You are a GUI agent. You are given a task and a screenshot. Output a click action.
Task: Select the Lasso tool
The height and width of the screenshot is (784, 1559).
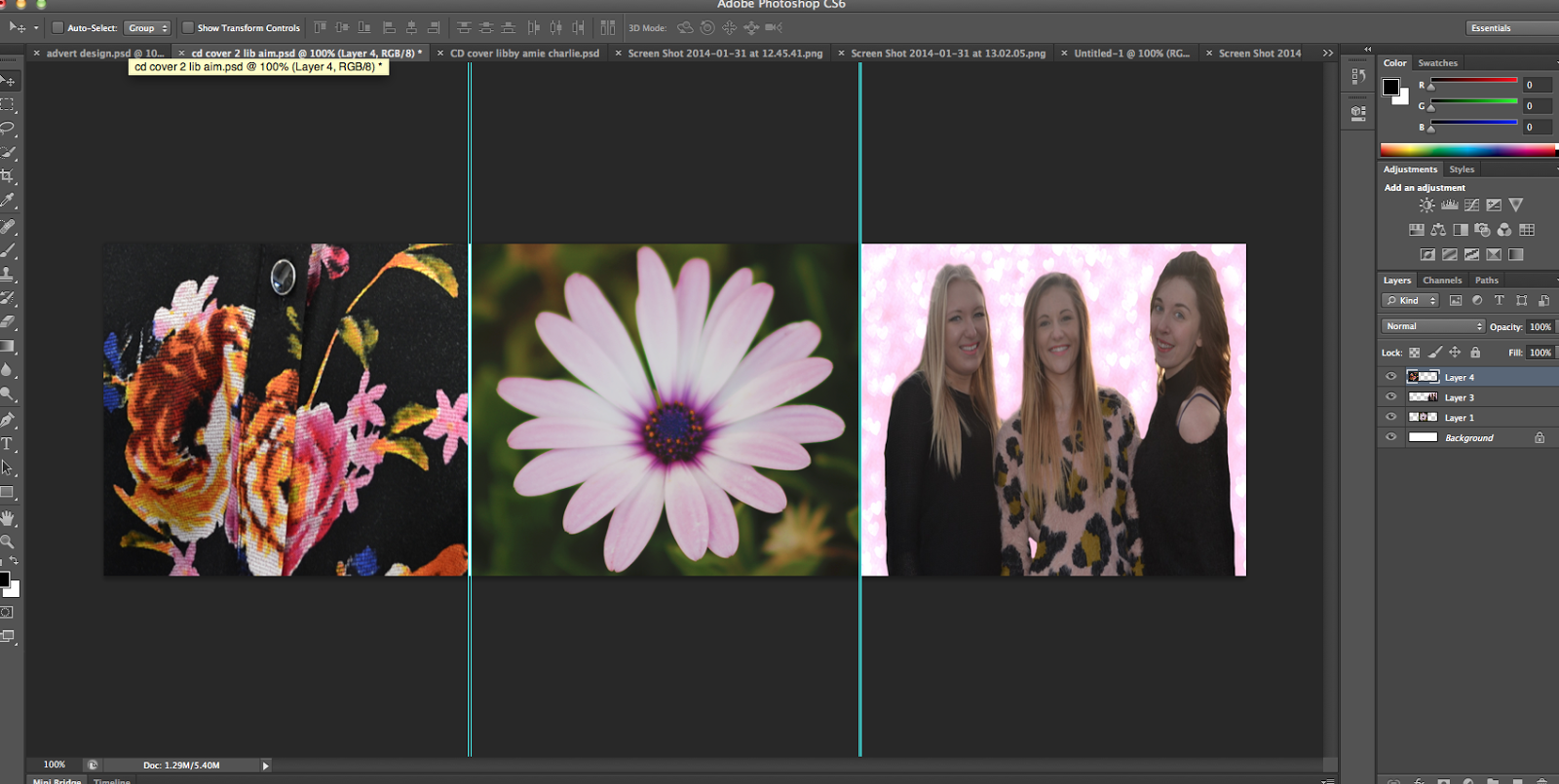pos(8,128)
